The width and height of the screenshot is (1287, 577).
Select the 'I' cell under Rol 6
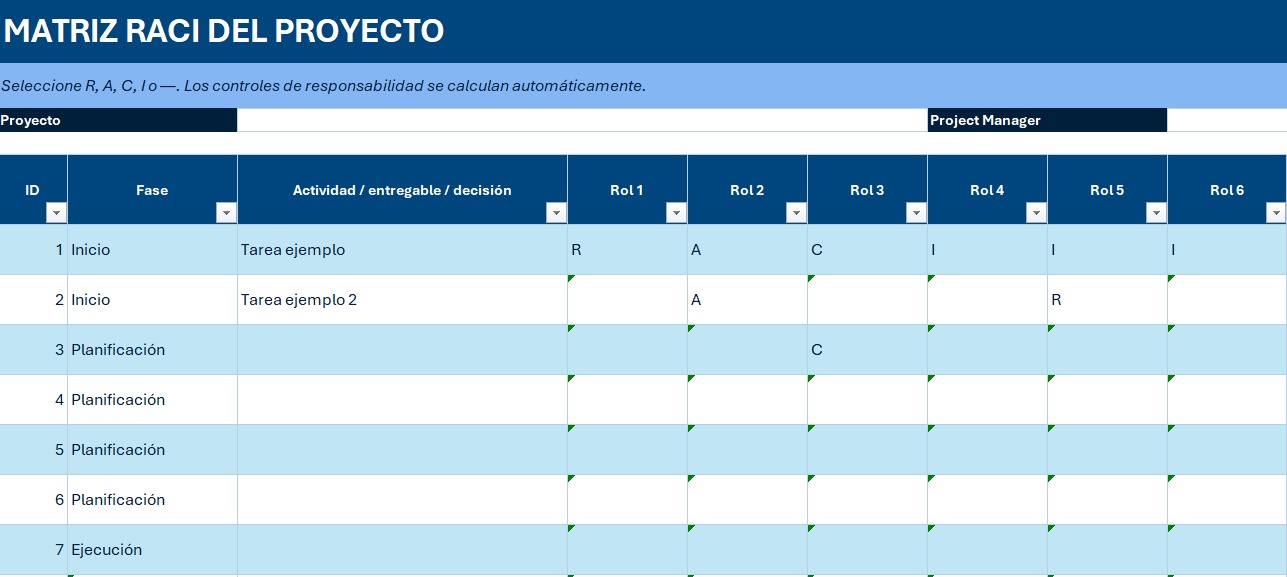[x=1227, y=250]
